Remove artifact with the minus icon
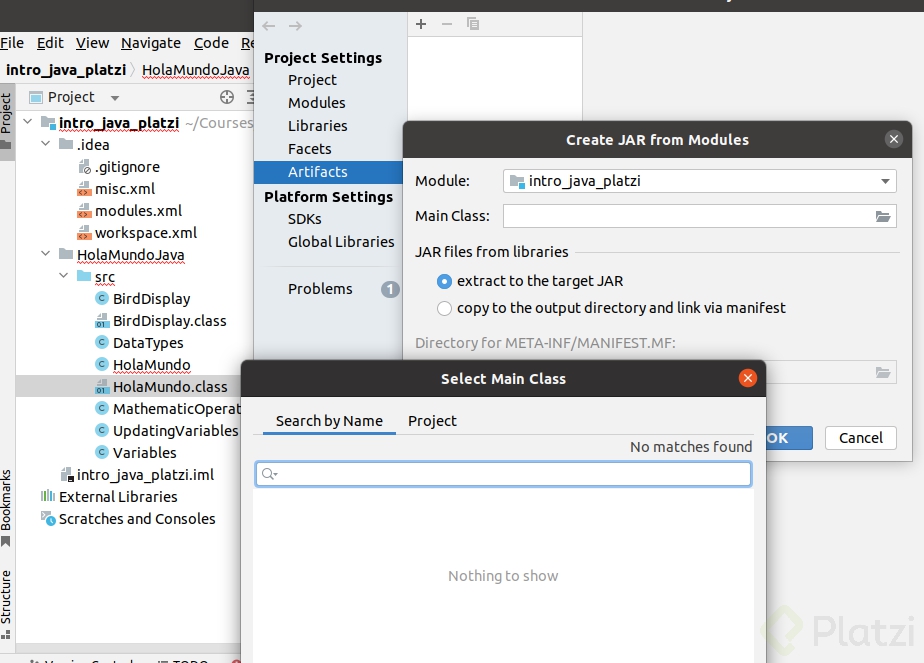 (447, 24)
